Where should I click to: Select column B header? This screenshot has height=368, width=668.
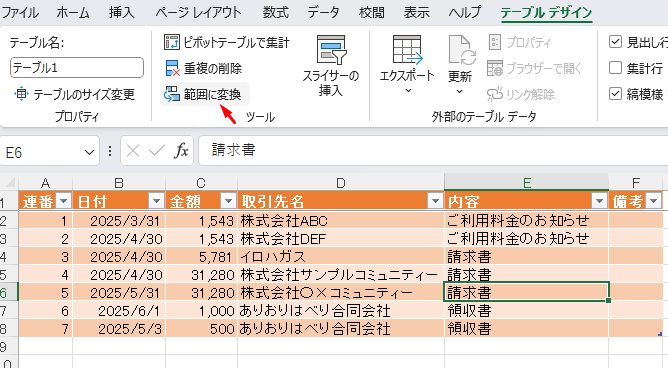[119, 183]
